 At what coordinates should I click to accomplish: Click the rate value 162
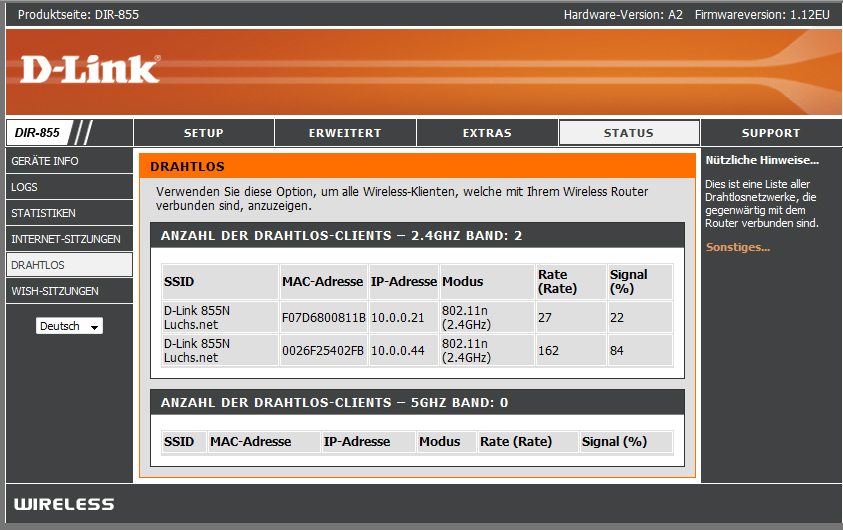click(548, 350)
